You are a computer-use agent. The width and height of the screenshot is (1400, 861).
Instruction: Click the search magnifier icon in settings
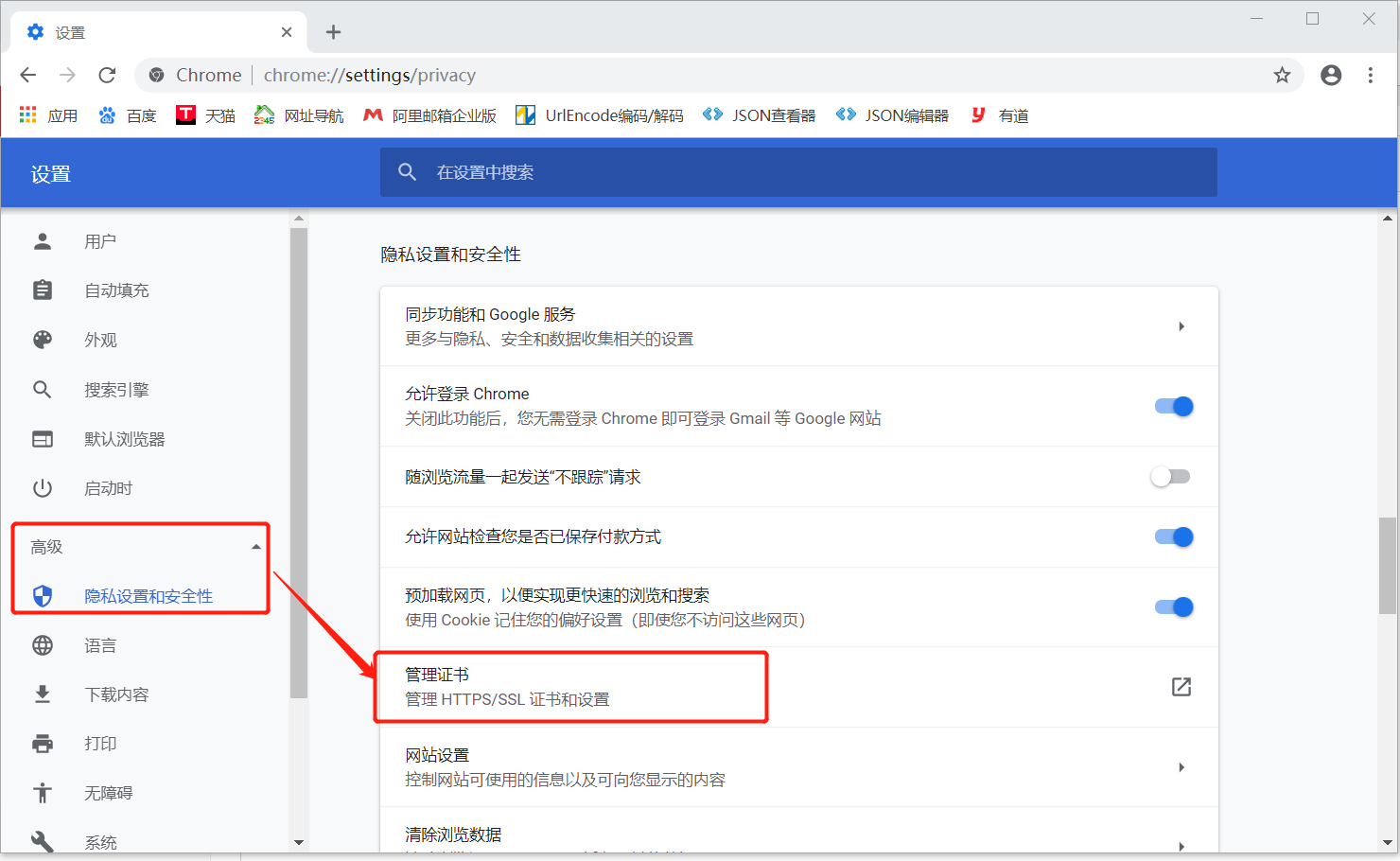(407, 172)
